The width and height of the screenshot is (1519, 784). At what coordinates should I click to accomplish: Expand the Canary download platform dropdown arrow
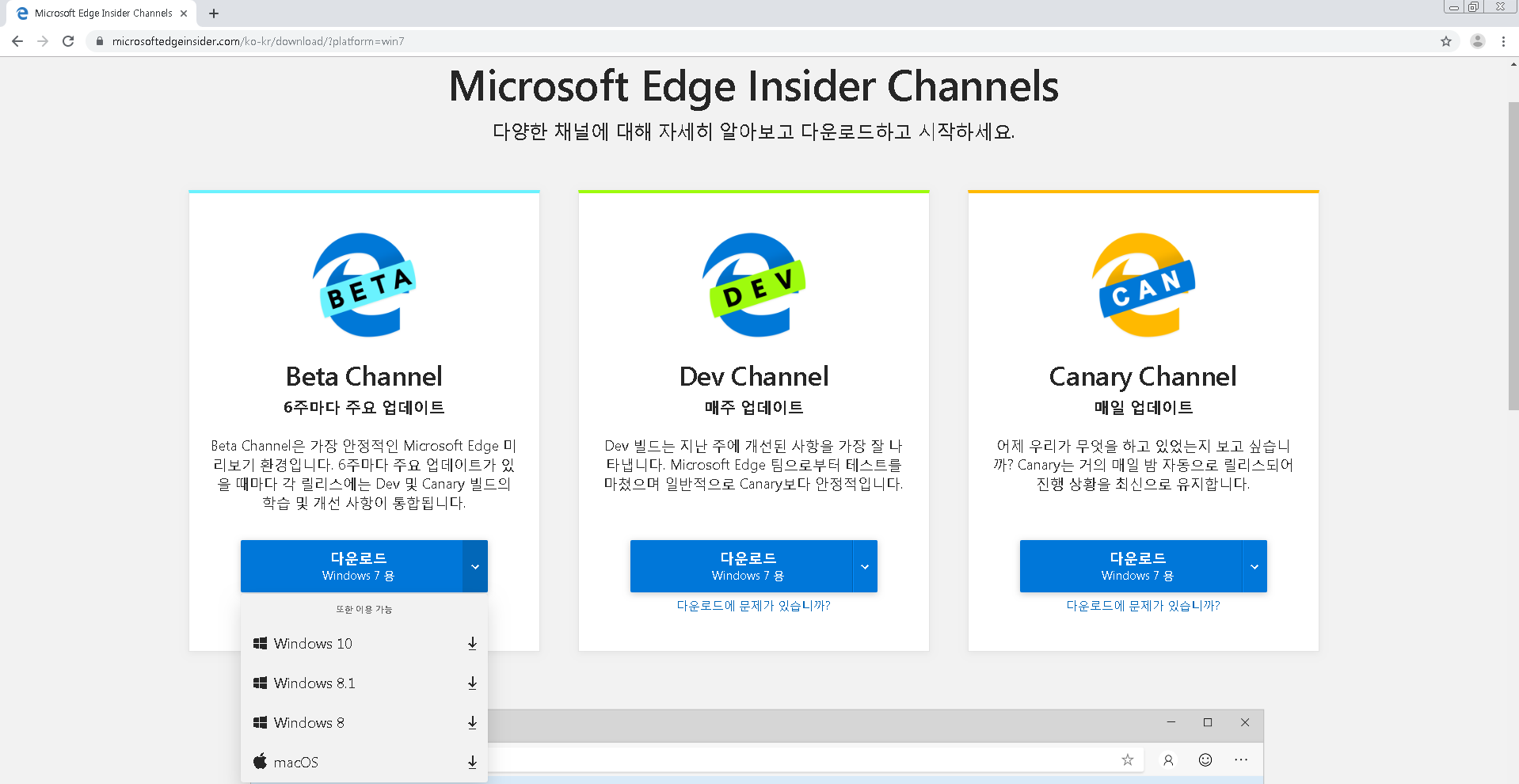click(x=1254, y=566)
